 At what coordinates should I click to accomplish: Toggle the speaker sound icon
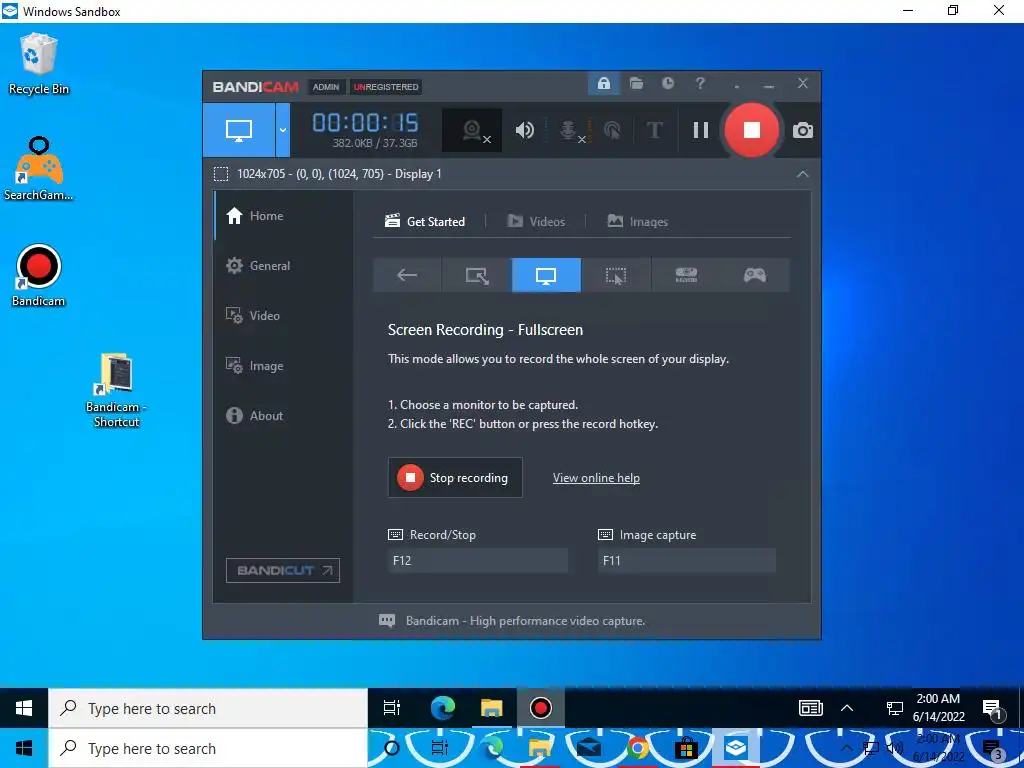pyautogui.click(x=524, y=131)
